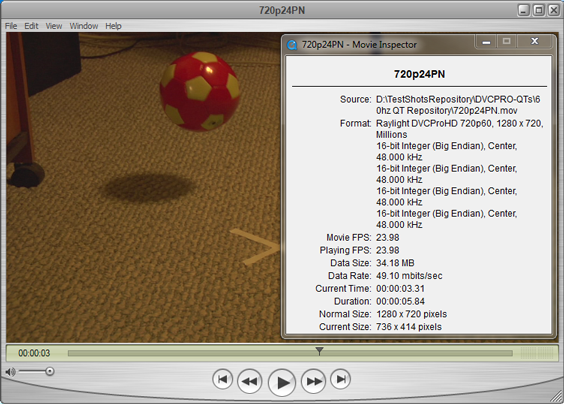Click the playhead marker on the timeline
564x404 pixels.
click(x=319, y=350)
